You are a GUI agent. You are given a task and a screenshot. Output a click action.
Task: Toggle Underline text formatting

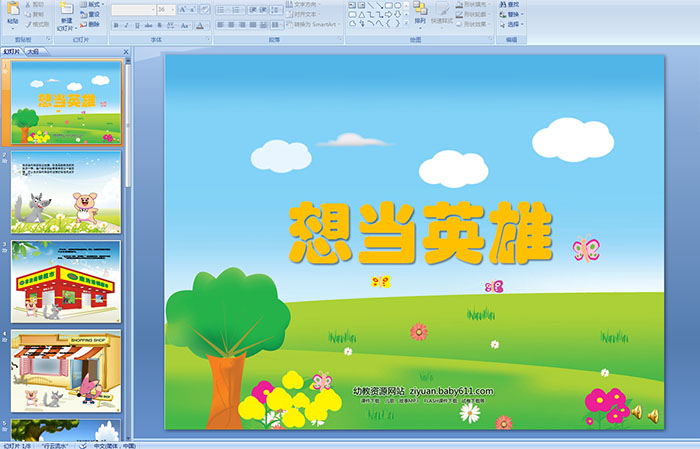pos(138,25)
